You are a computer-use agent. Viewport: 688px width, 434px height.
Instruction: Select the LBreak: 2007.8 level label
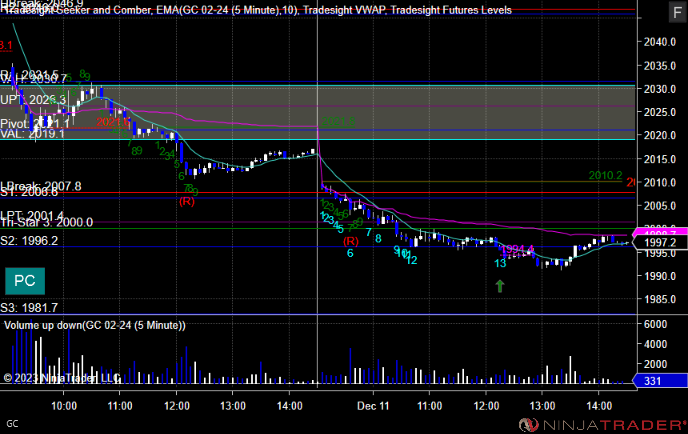[41, 186]
